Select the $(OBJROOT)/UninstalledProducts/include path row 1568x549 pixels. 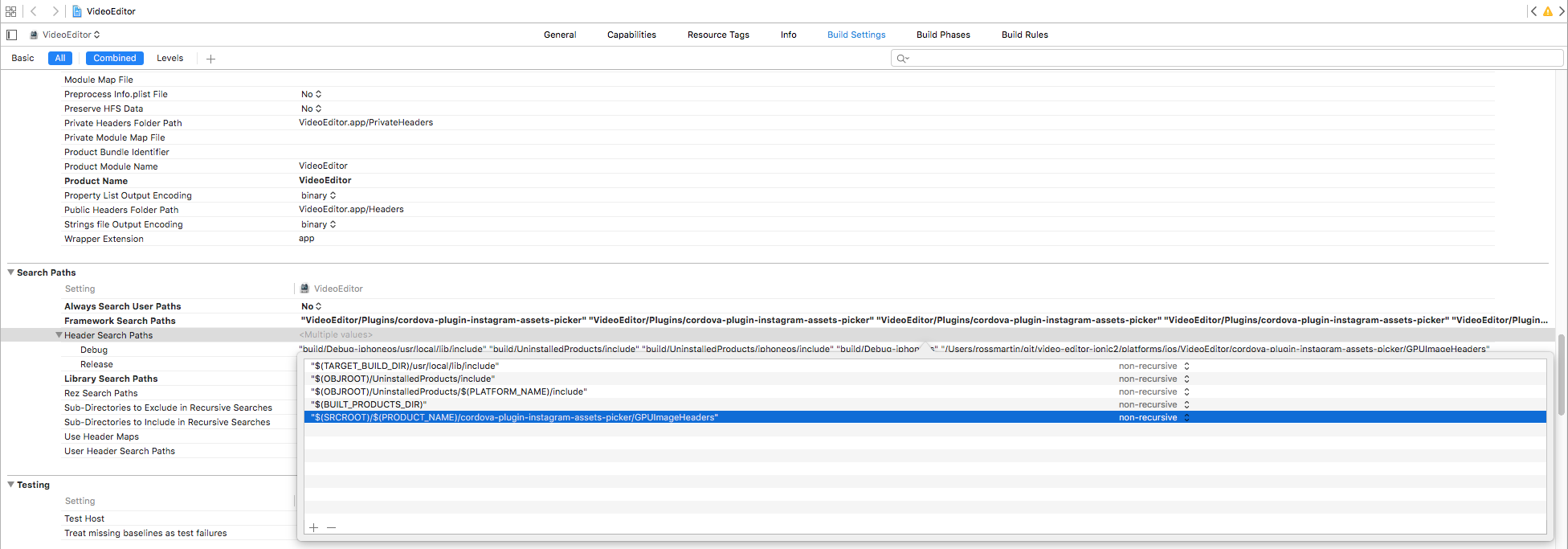(x=925, y=379)
